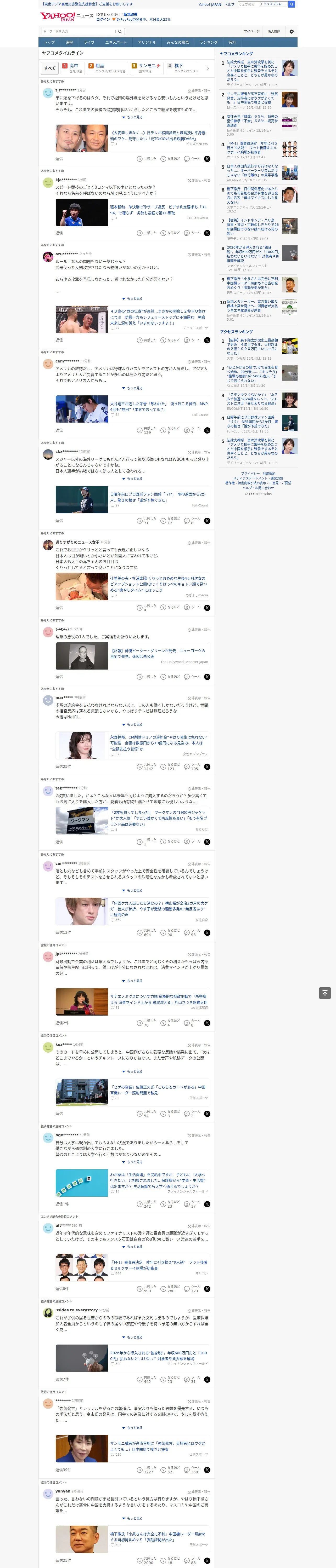336x1568 pixels.
Task: Expand もっと見る on yanyan comment
Action: click(x=132, y=1519)
